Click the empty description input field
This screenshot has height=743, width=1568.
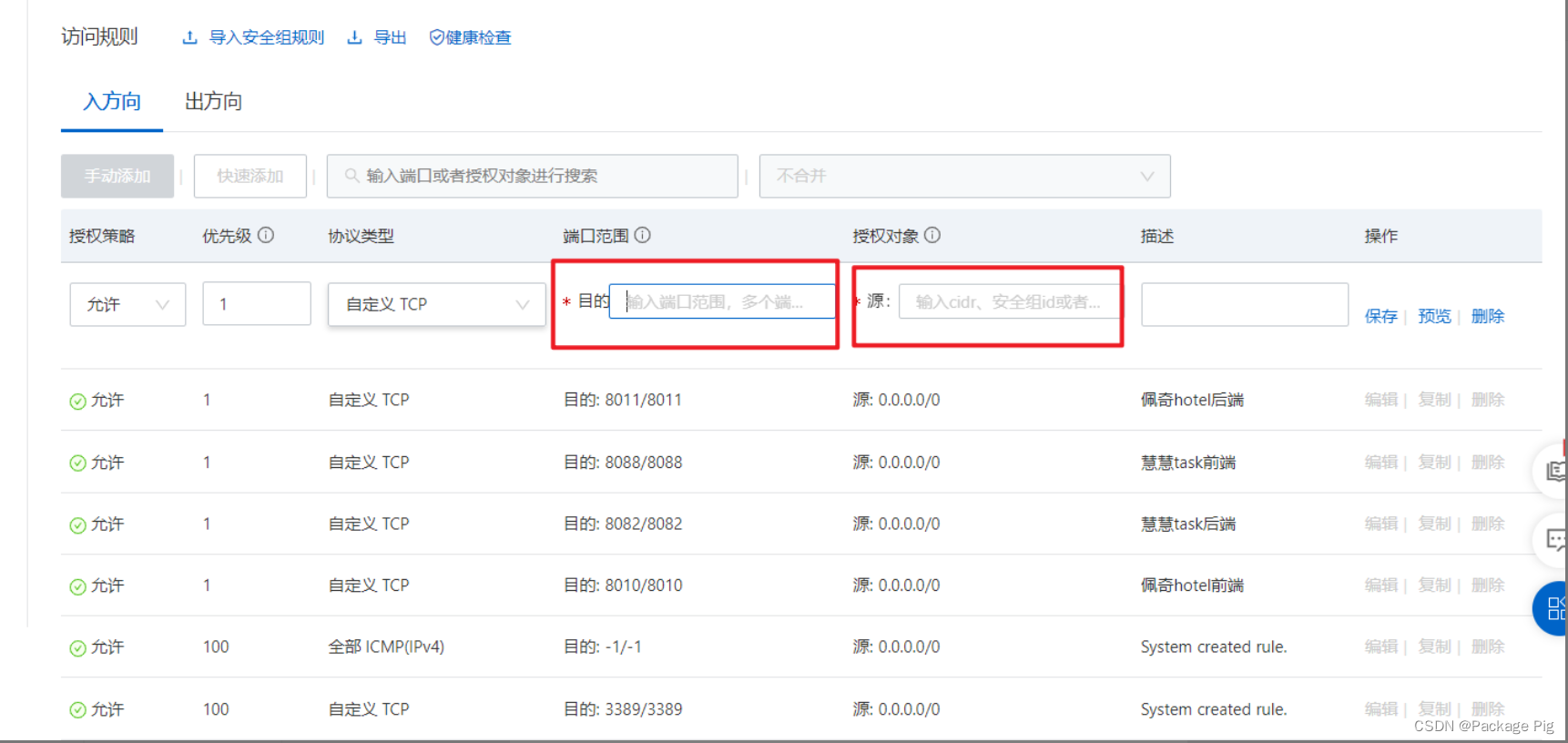1245,304
